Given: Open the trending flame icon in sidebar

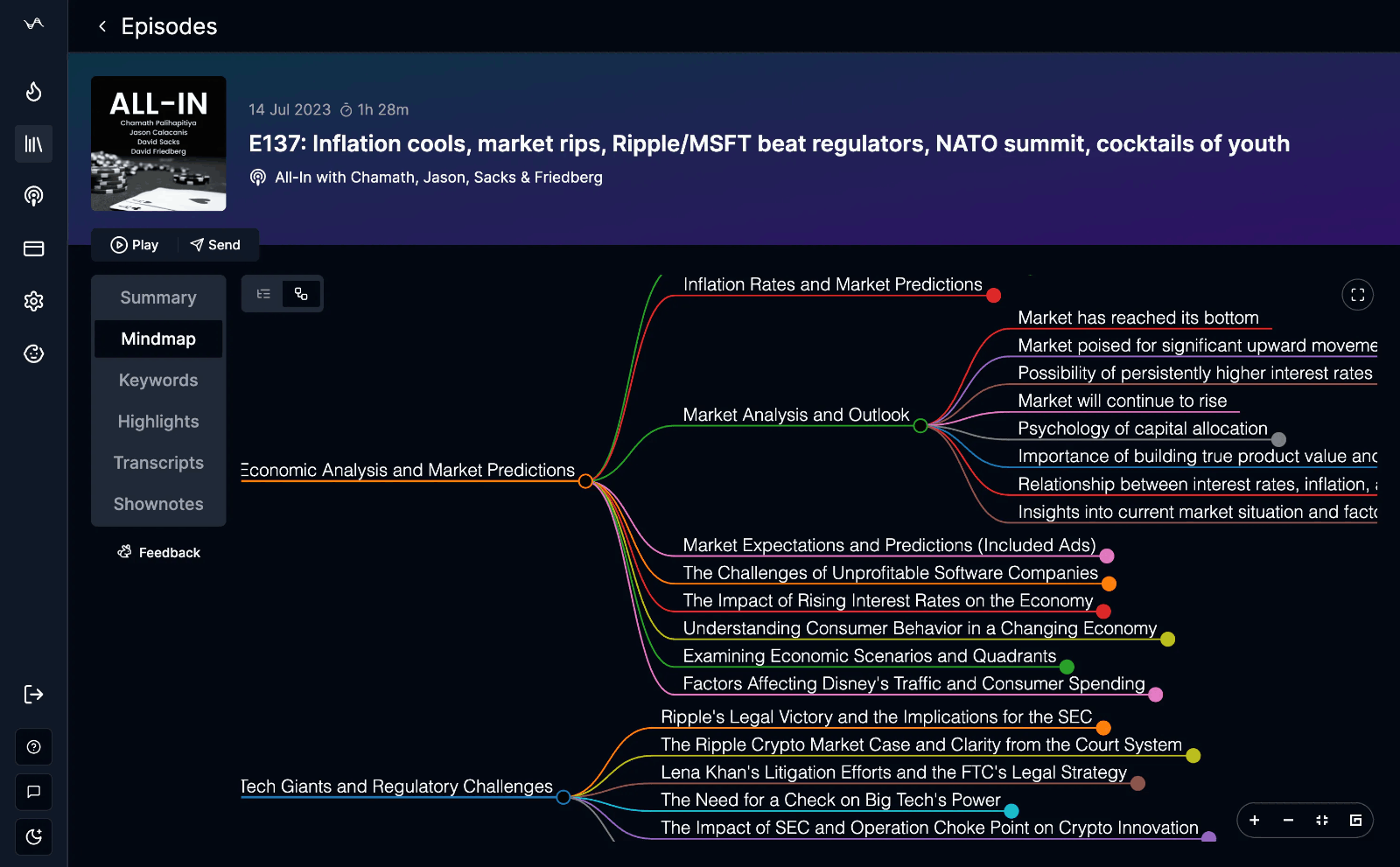Looking at the screenshot, I should point(33,92).
